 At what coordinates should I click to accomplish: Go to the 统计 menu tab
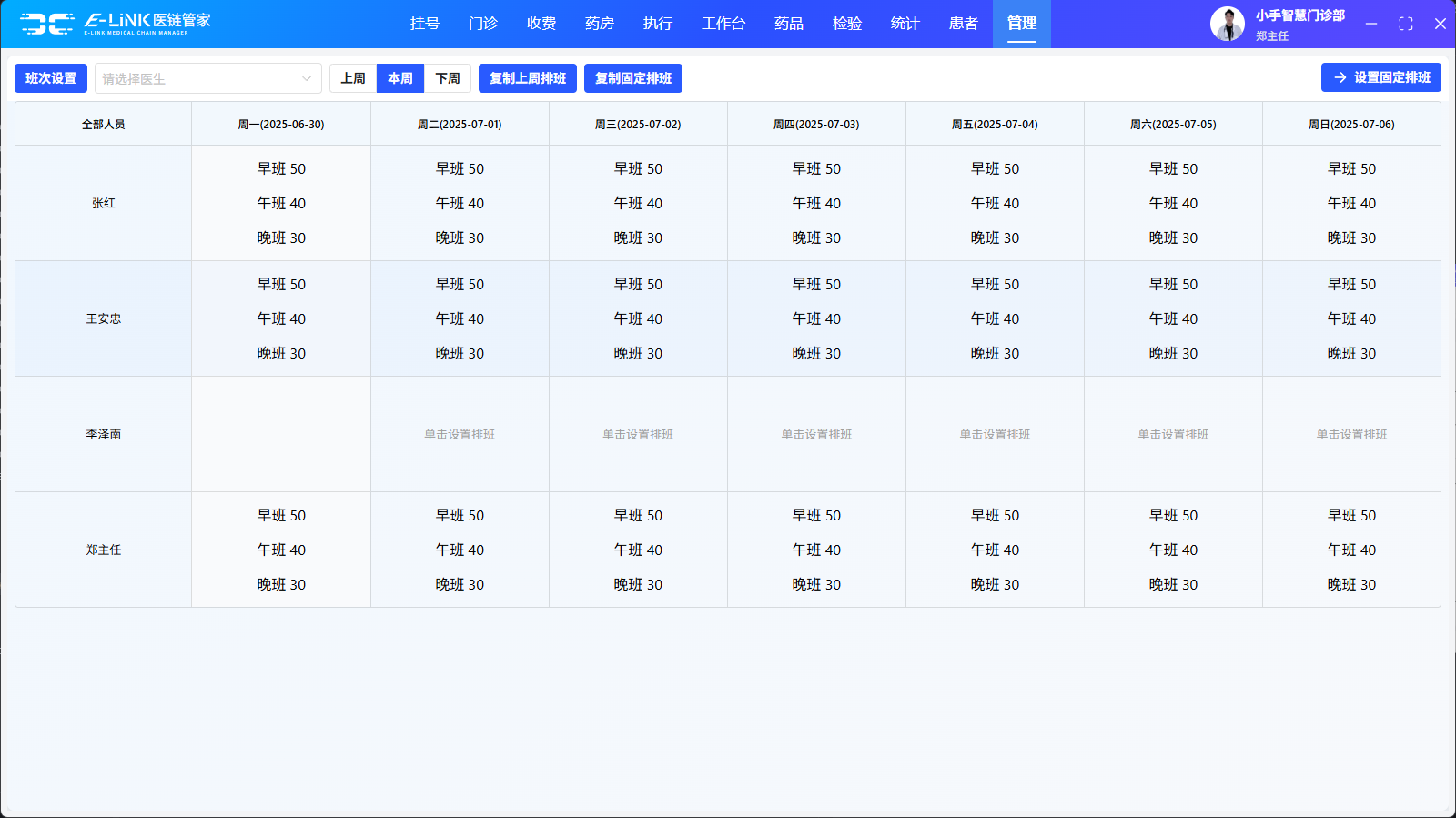905,24
